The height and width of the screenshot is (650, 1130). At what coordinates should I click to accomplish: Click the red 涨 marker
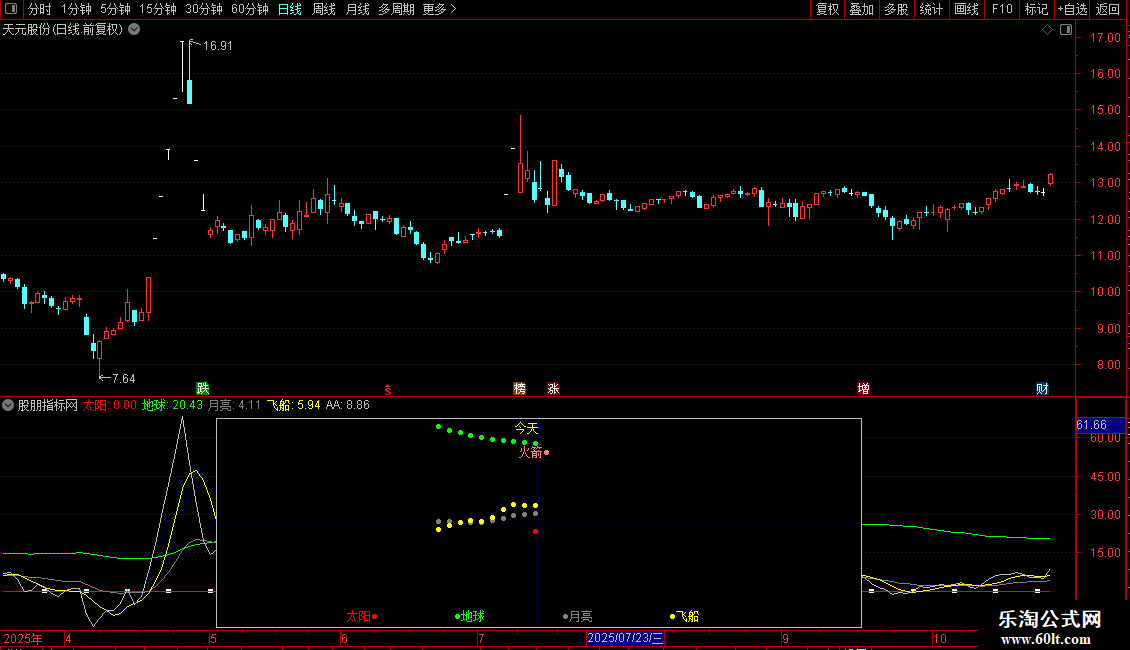click(x=553, y=388)
